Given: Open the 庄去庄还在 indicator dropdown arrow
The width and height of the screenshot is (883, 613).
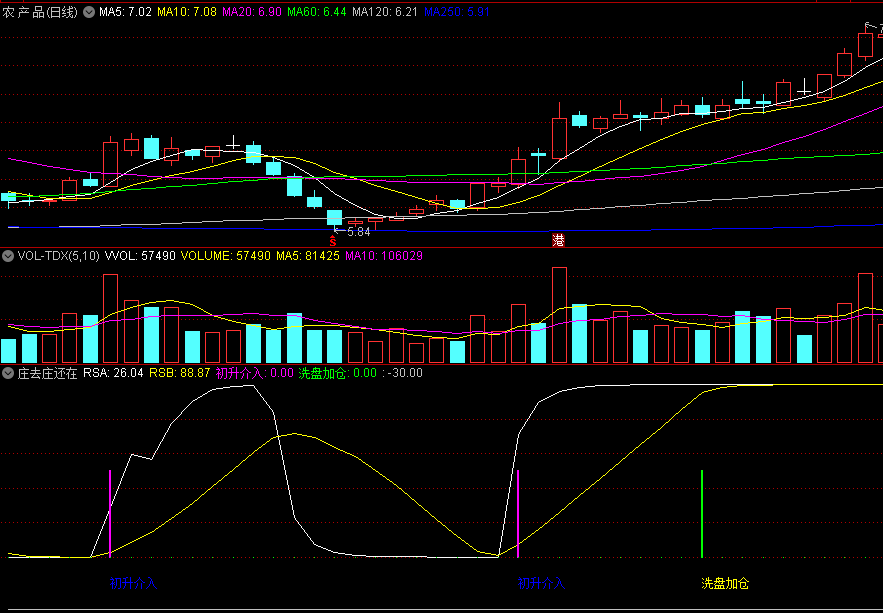Looking at the screenshot, I should coord(8,373).
